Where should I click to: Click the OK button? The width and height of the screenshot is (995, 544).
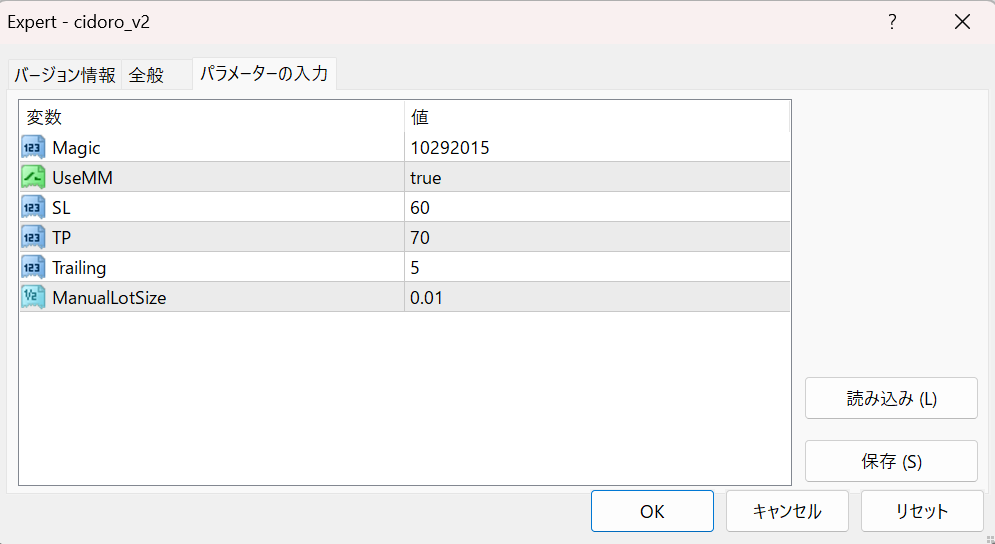(x=652, y=511)
